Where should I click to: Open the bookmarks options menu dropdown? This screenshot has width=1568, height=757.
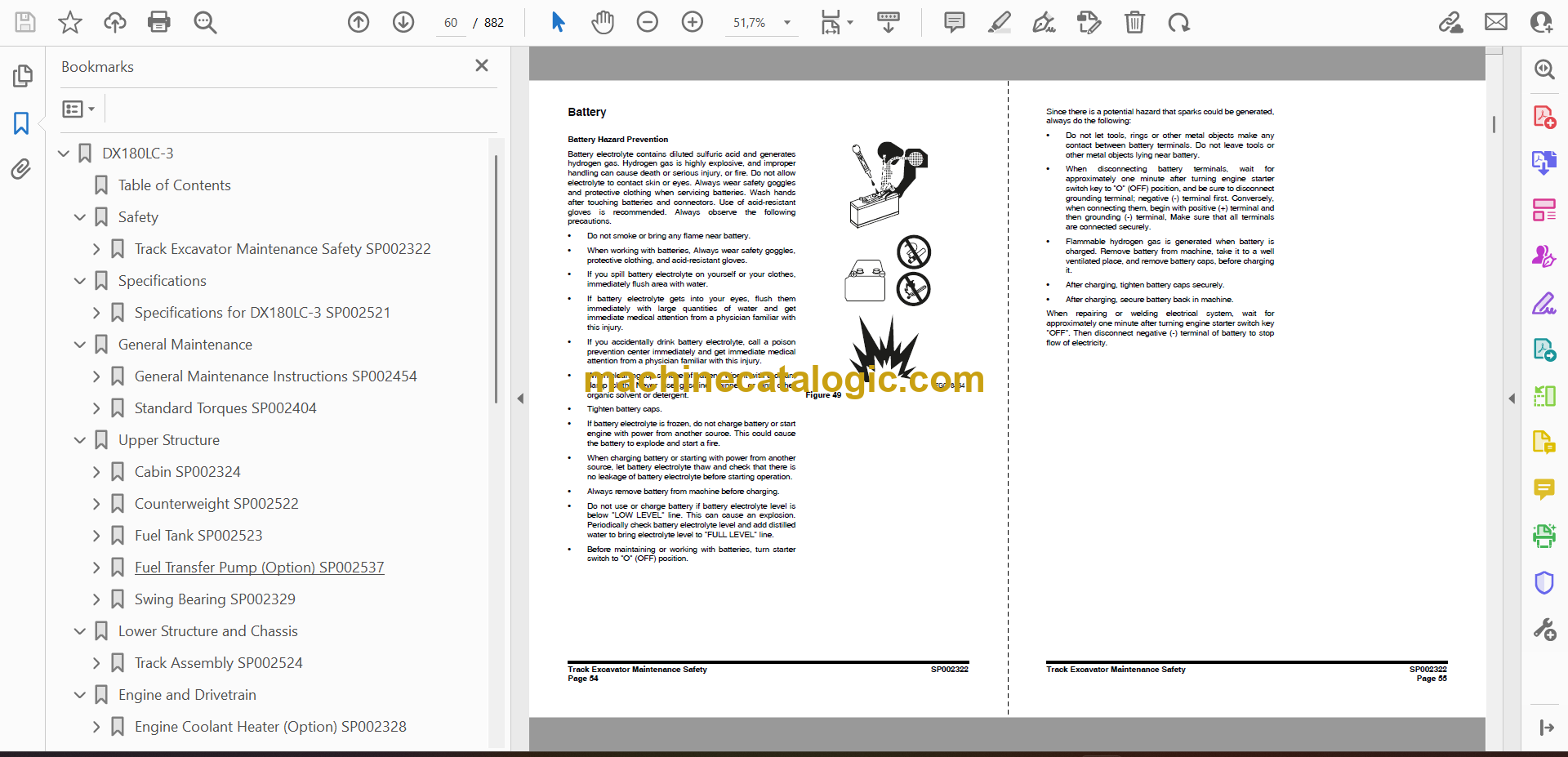pos(79,109)
